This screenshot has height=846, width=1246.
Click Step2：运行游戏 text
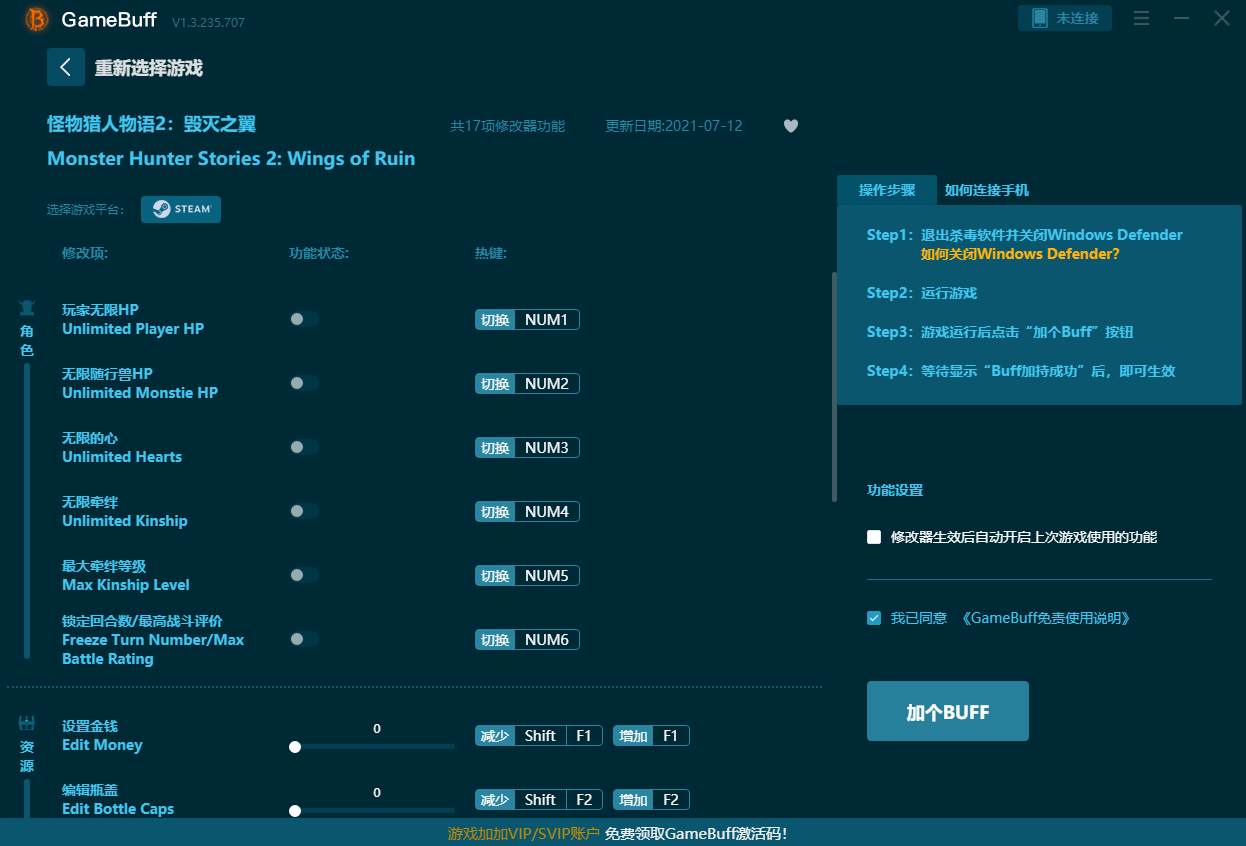[x=922, y=293]
